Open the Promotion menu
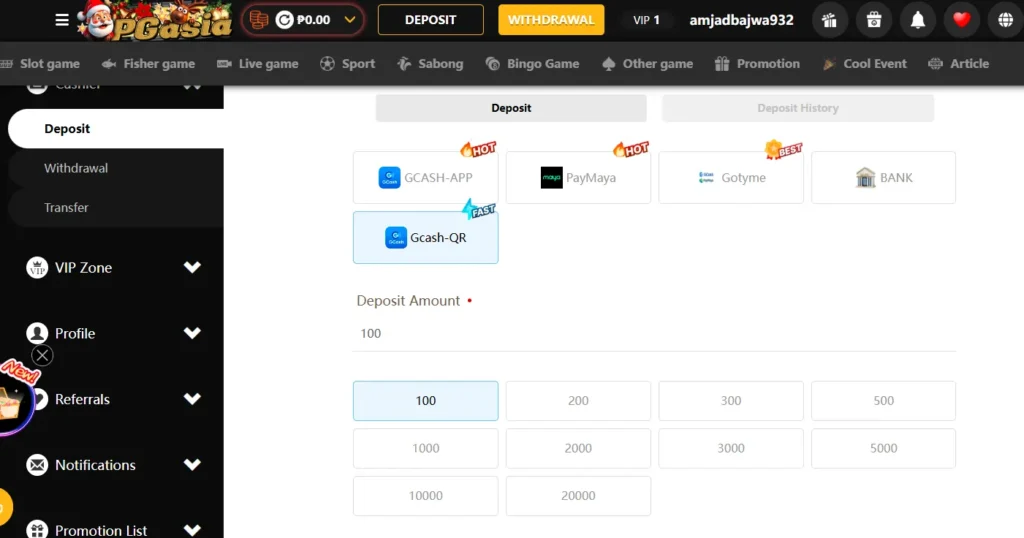1024x538 pixels. point(757,63)
